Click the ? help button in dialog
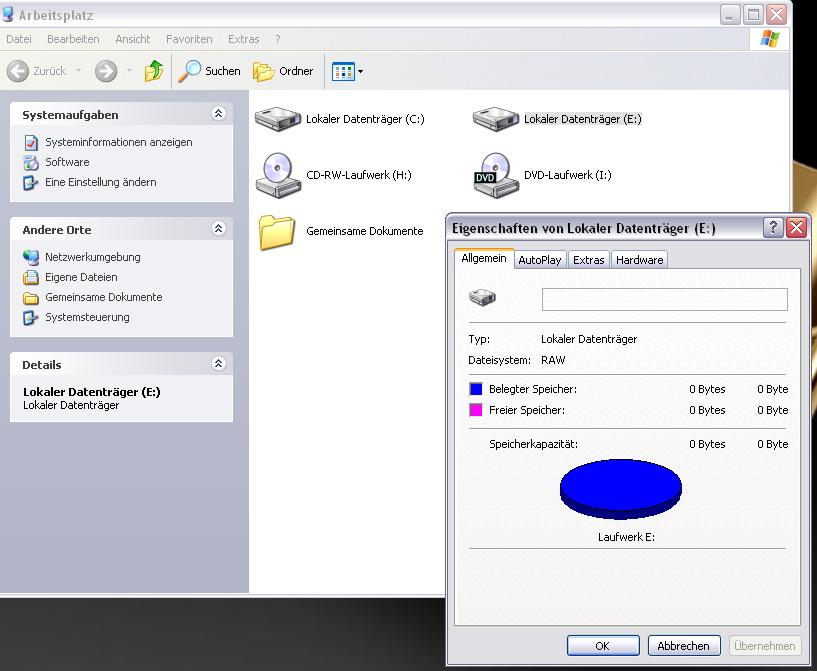817x671 pixels. coord(773,228)
